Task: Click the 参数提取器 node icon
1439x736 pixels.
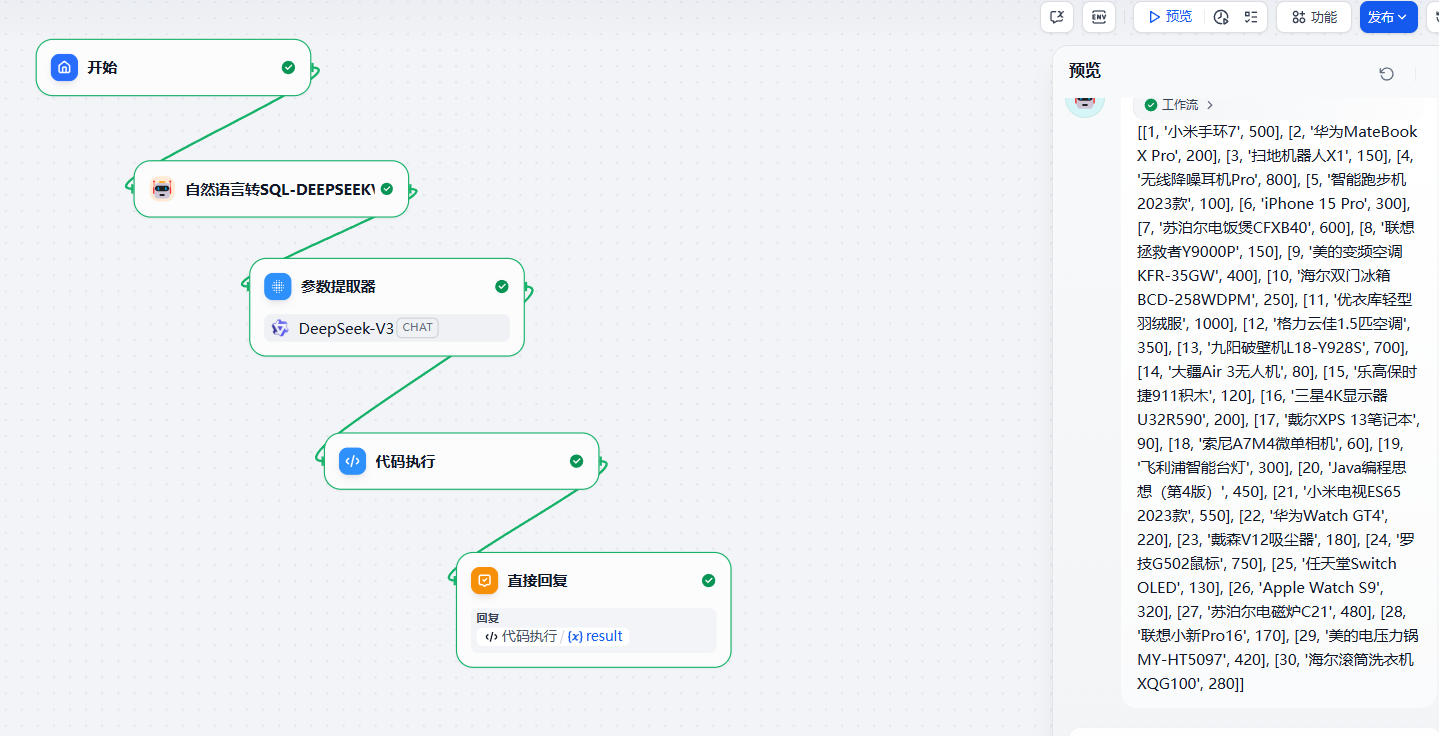Action: (x=278, y=286)
